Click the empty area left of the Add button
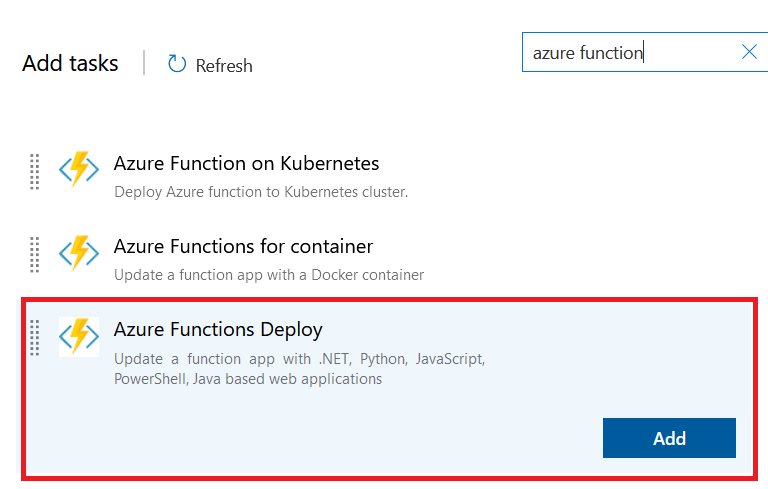This screenshot has height=489, width=768. point(350,438)
